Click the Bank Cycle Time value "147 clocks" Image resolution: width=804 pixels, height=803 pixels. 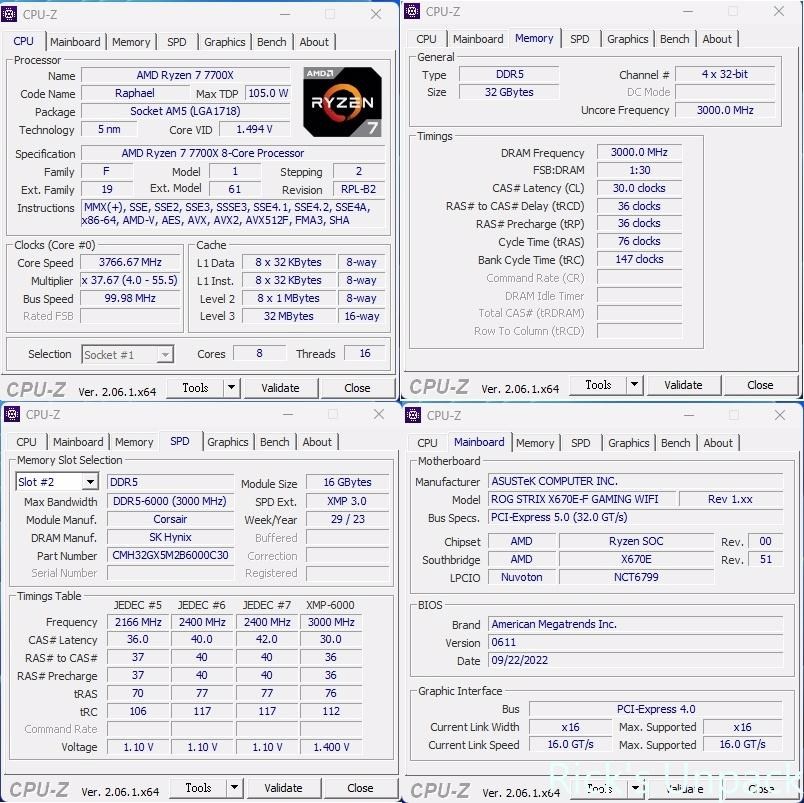click(x=639, y=259)
